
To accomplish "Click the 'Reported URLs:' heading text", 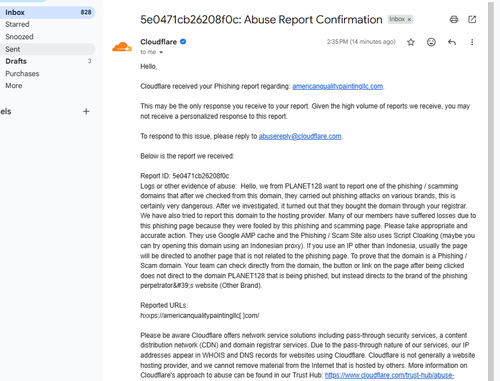I will coord(164,305).
